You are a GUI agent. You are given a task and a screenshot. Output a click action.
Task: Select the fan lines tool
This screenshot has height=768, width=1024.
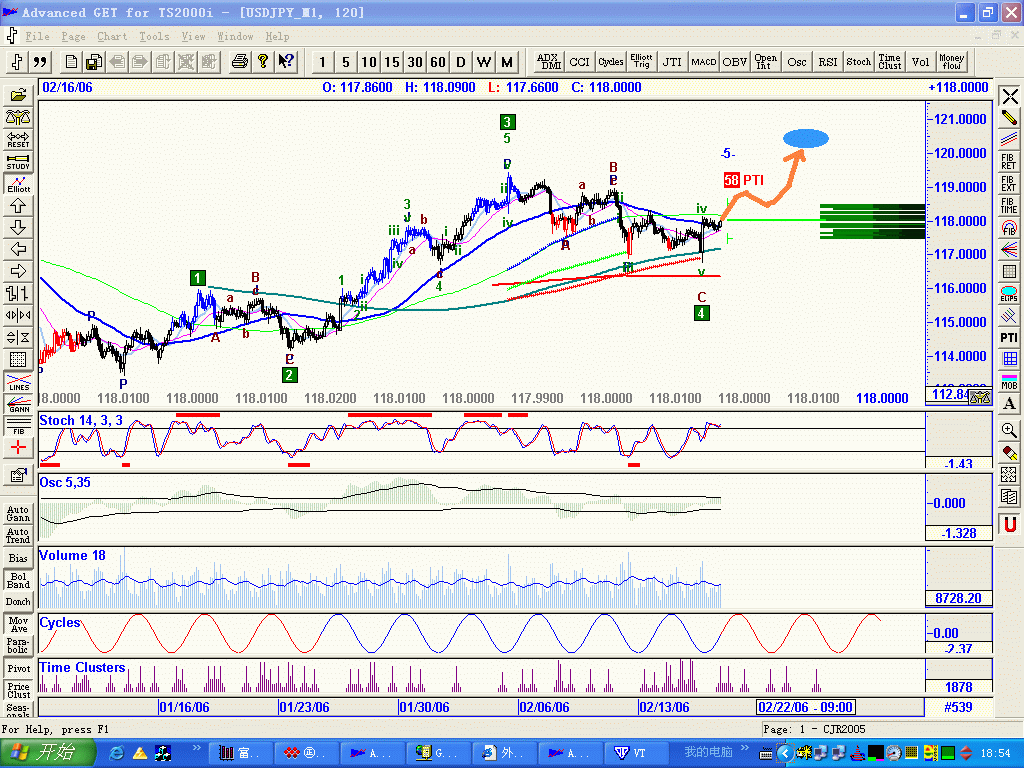point(1009,249)
